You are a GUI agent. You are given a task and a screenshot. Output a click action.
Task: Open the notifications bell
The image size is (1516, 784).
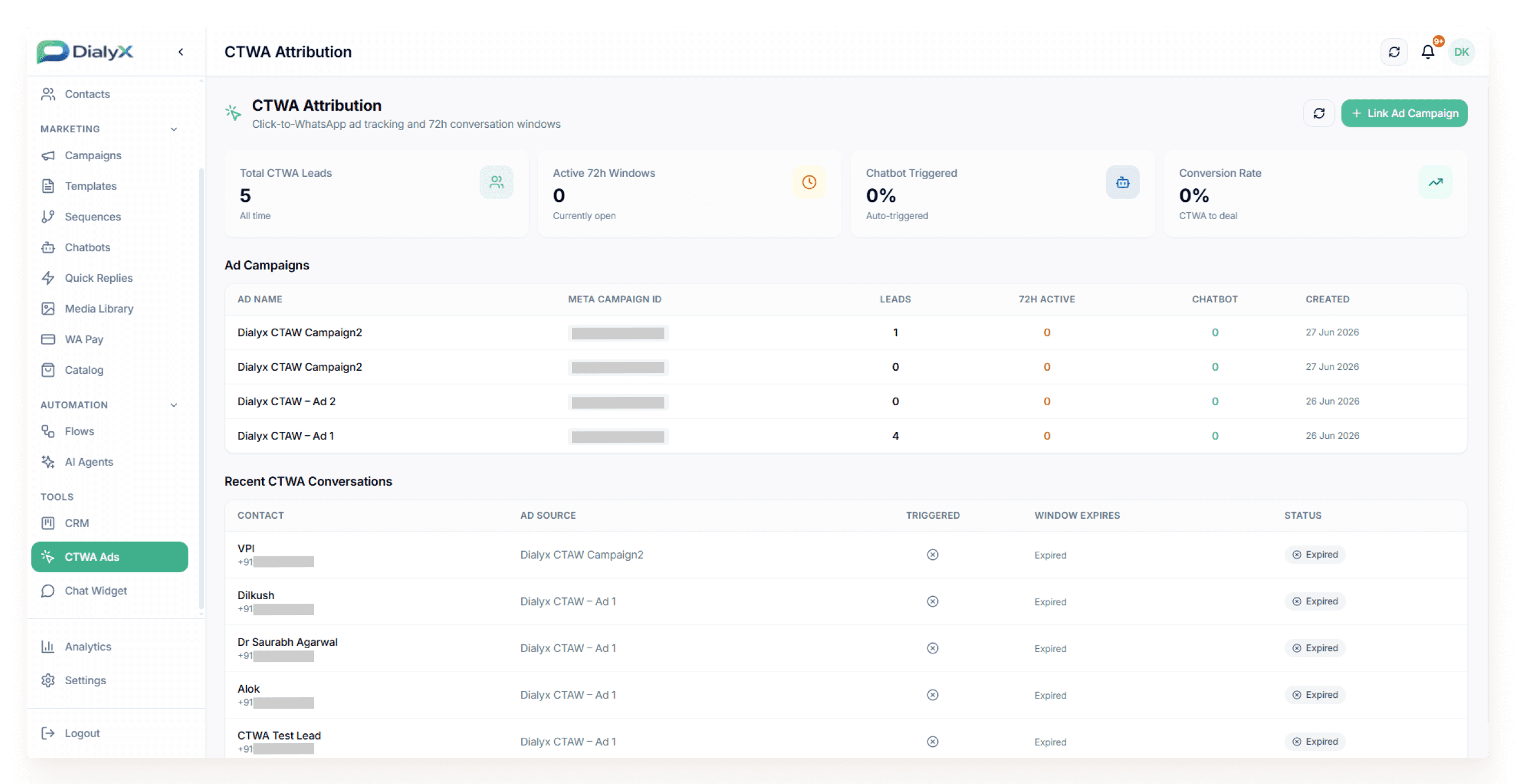pyautogui.click(x=1427, y=52)
